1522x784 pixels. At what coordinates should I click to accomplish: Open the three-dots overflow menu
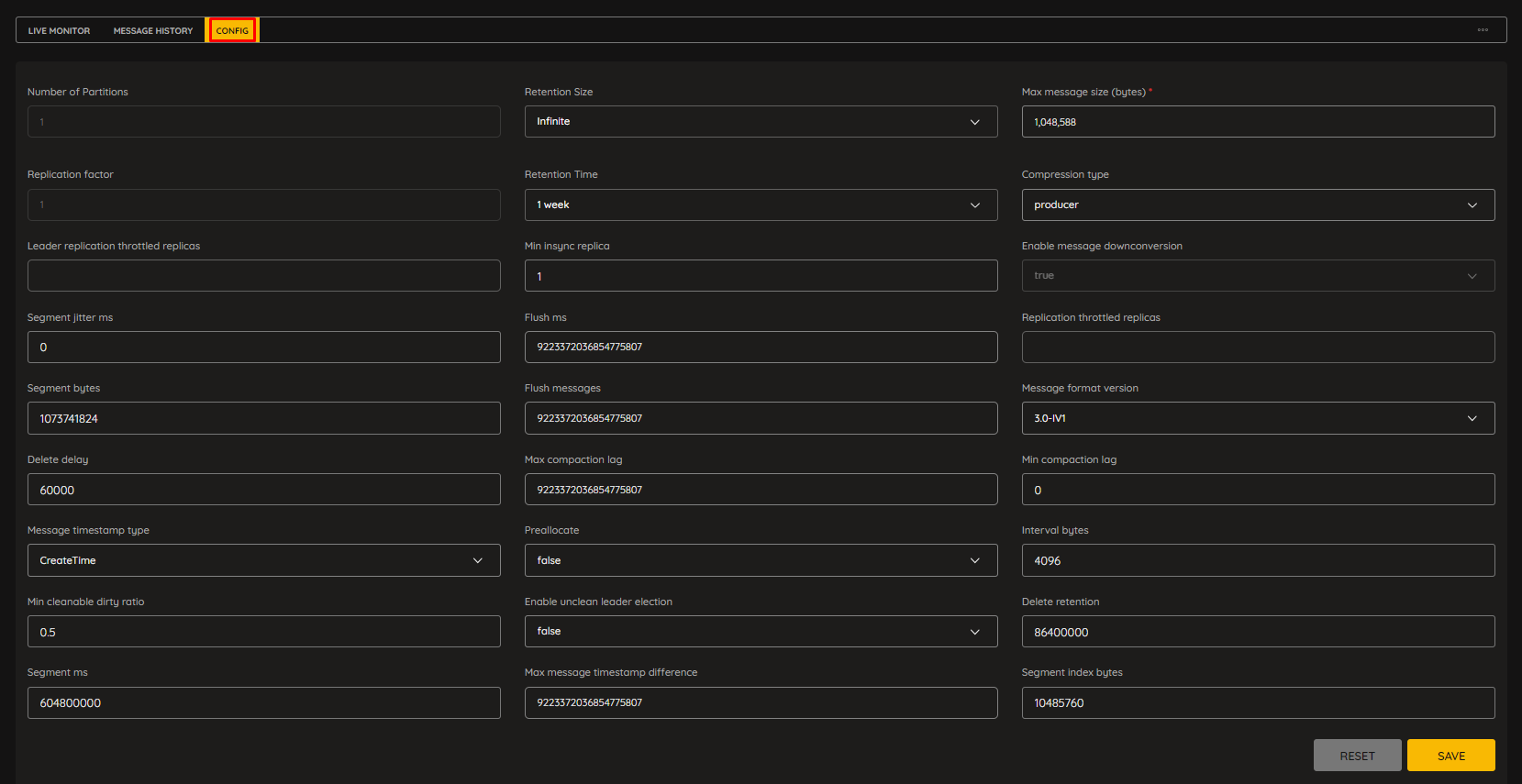coord(1483,30)
